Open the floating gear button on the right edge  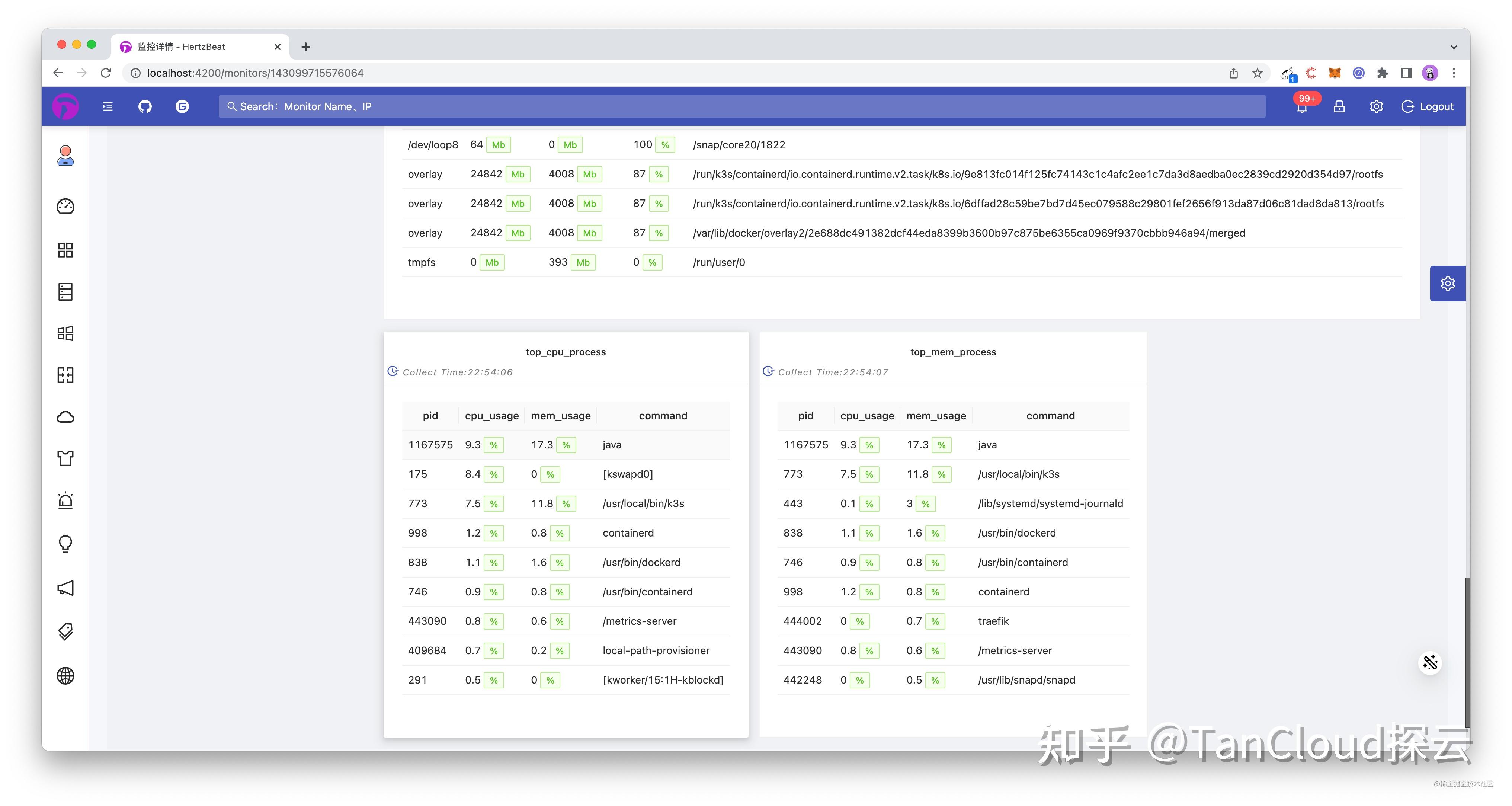coord(1447,283)
